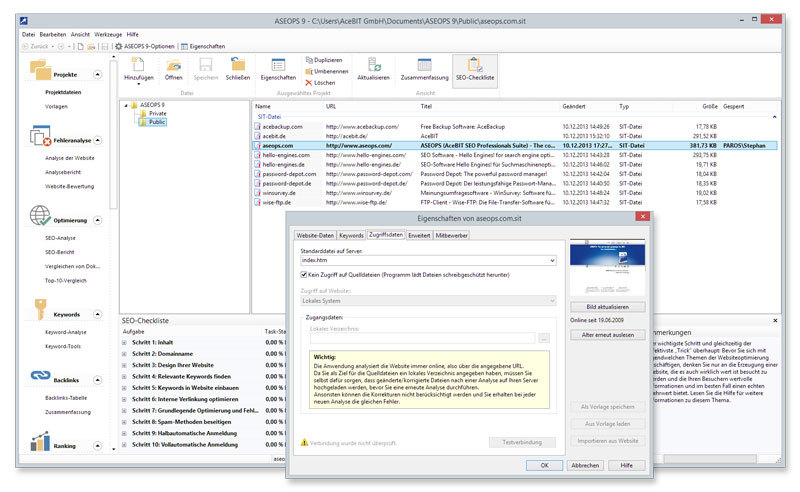This screenshot has width=800, height=492.
Task: Select the wise-ftp.de file row
Action: [x=515, y=203]
